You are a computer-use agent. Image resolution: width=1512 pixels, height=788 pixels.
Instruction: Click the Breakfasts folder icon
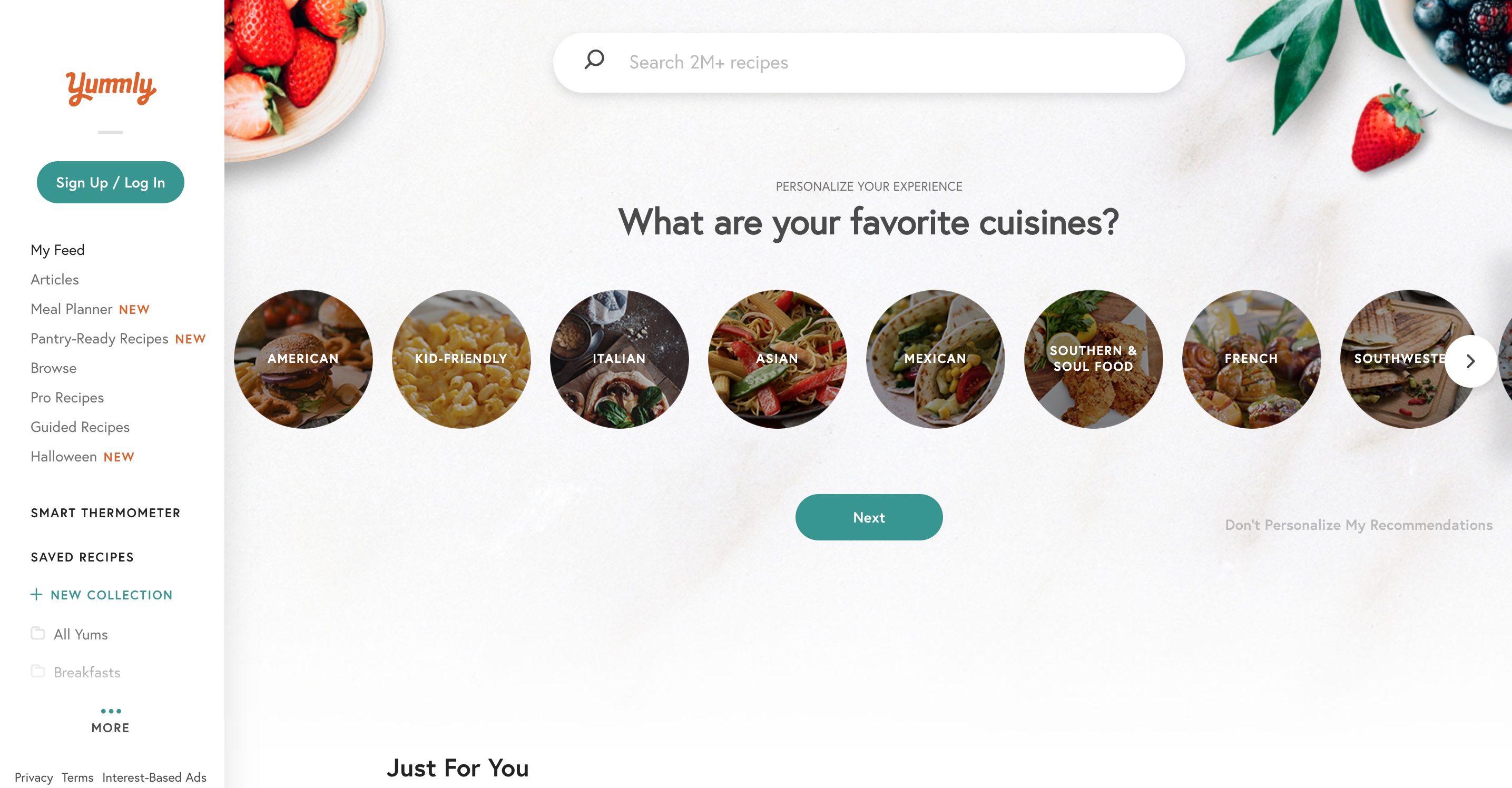coord(38,671)
